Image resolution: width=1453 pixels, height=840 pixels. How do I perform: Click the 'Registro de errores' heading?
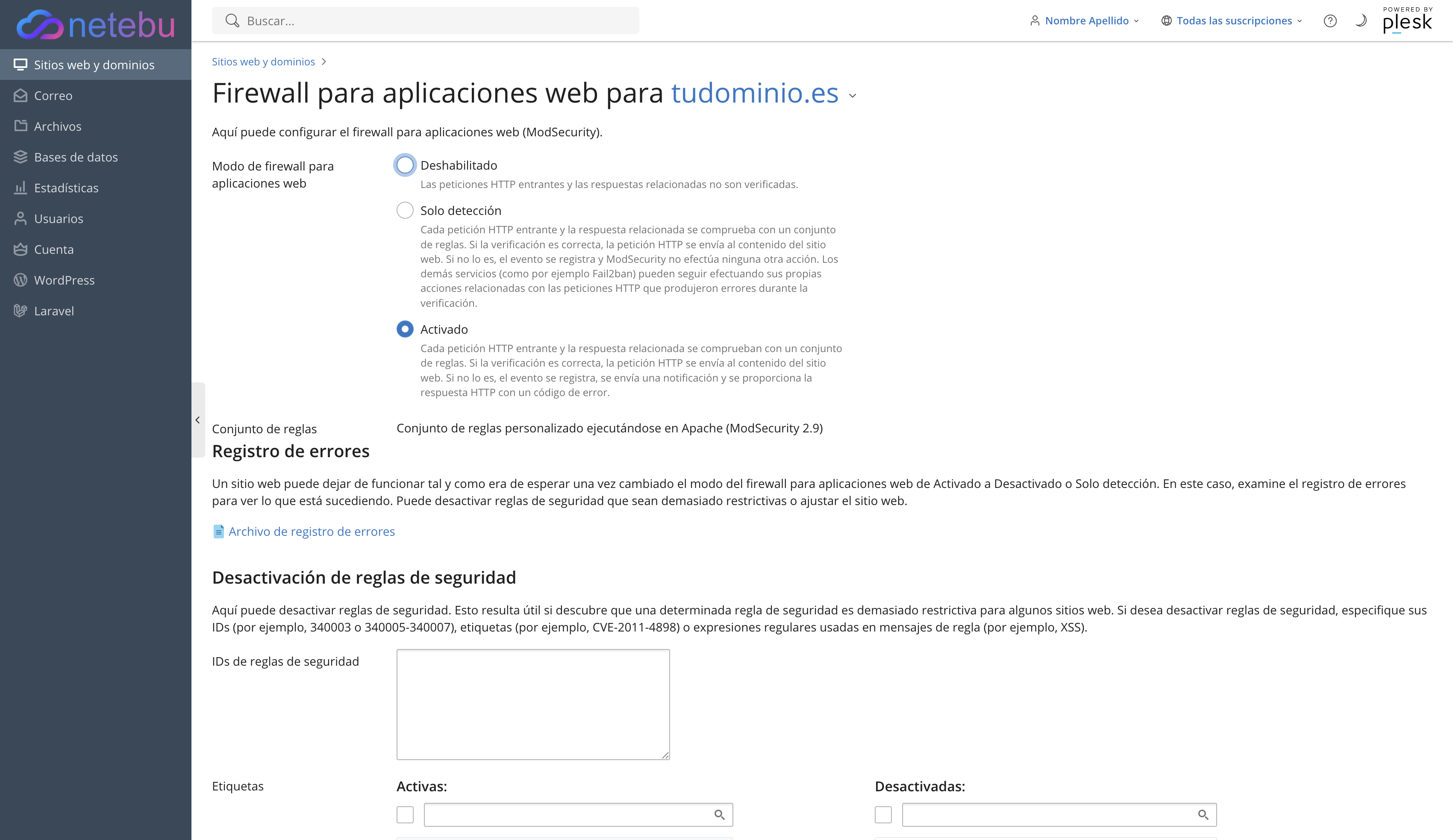[291, 451]
